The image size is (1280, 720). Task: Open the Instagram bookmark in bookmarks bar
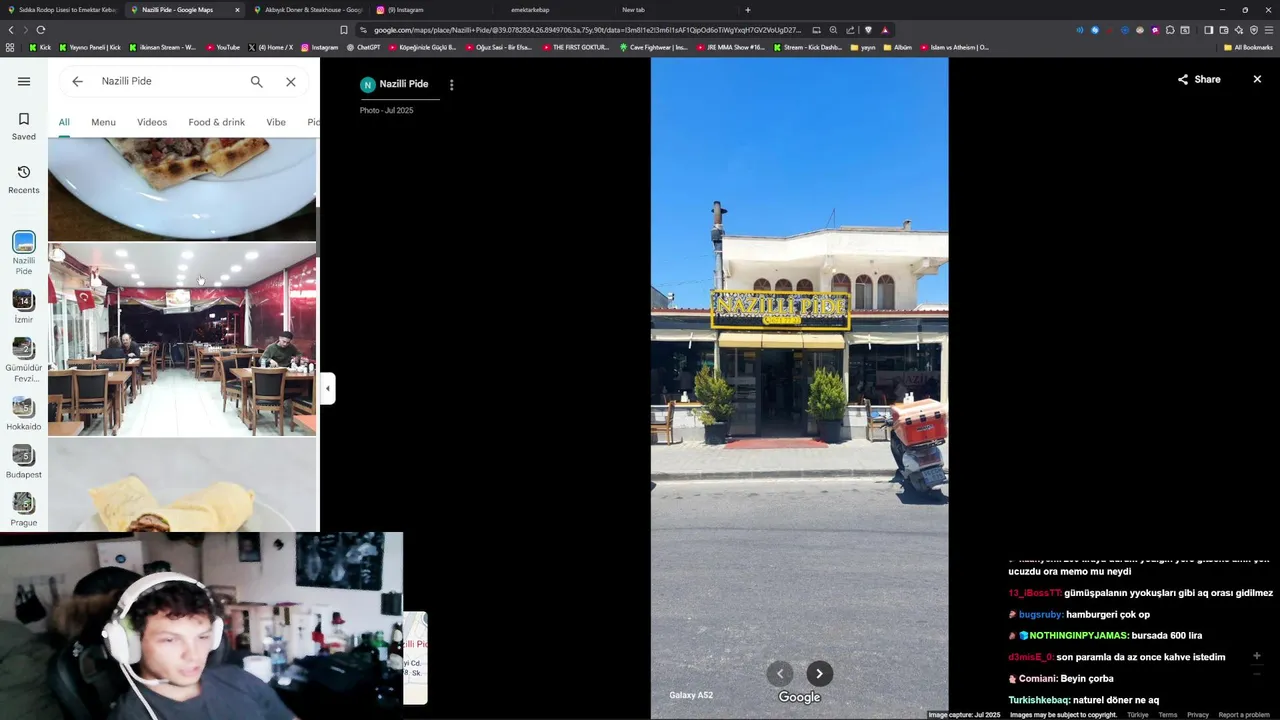320,47
